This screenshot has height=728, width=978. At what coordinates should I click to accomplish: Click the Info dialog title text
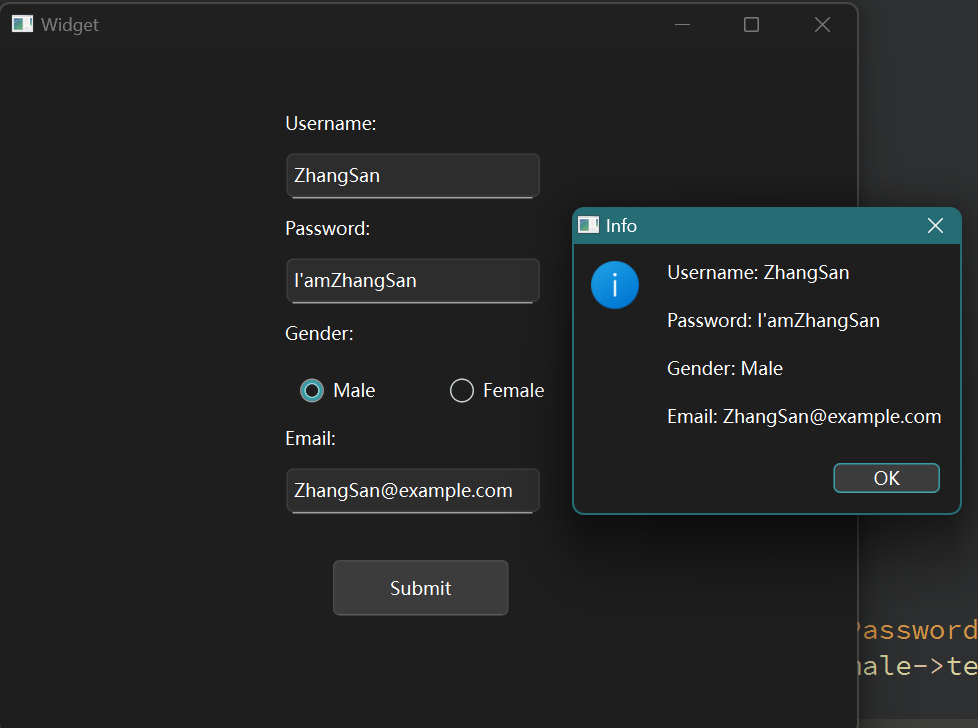[621, 226]
